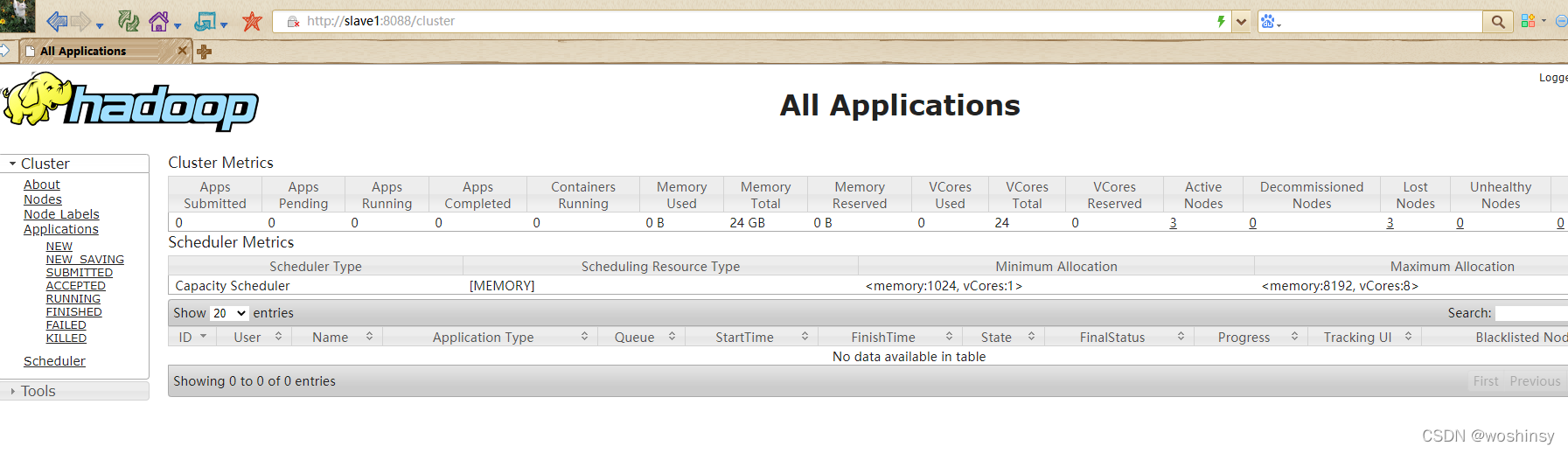Filter applications by NEW state
Image resolution: width=1568 pixels, height=453 pixels.
(x=59, y=247)
